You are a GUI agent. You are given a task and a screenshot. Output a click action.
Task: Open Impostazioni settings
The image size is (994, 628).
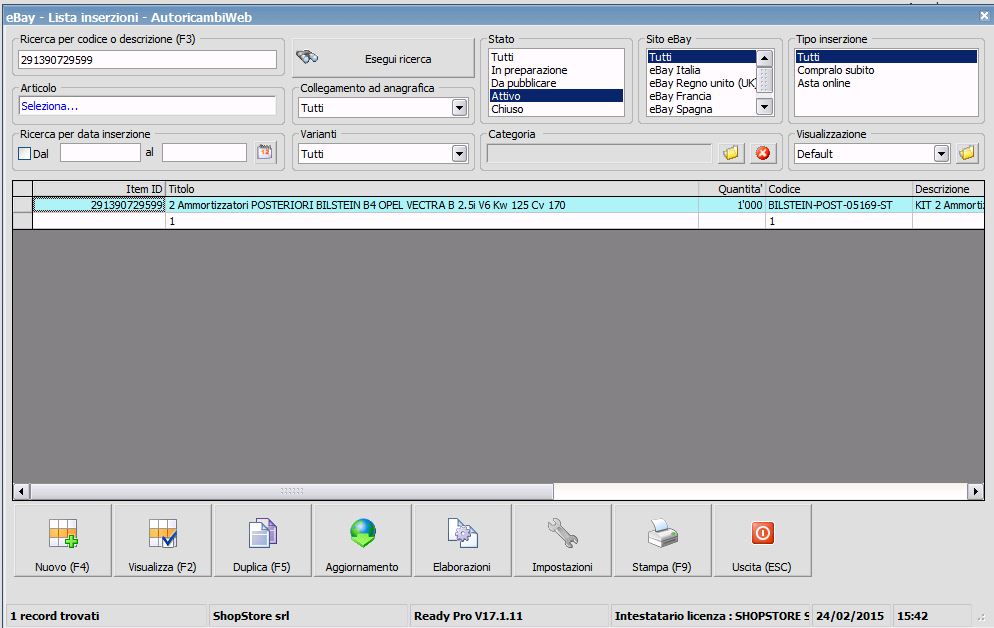562,541
